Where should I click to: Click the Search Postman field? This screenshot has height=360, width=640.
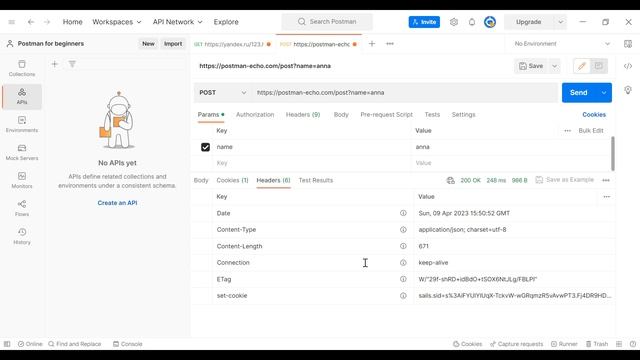327,22
